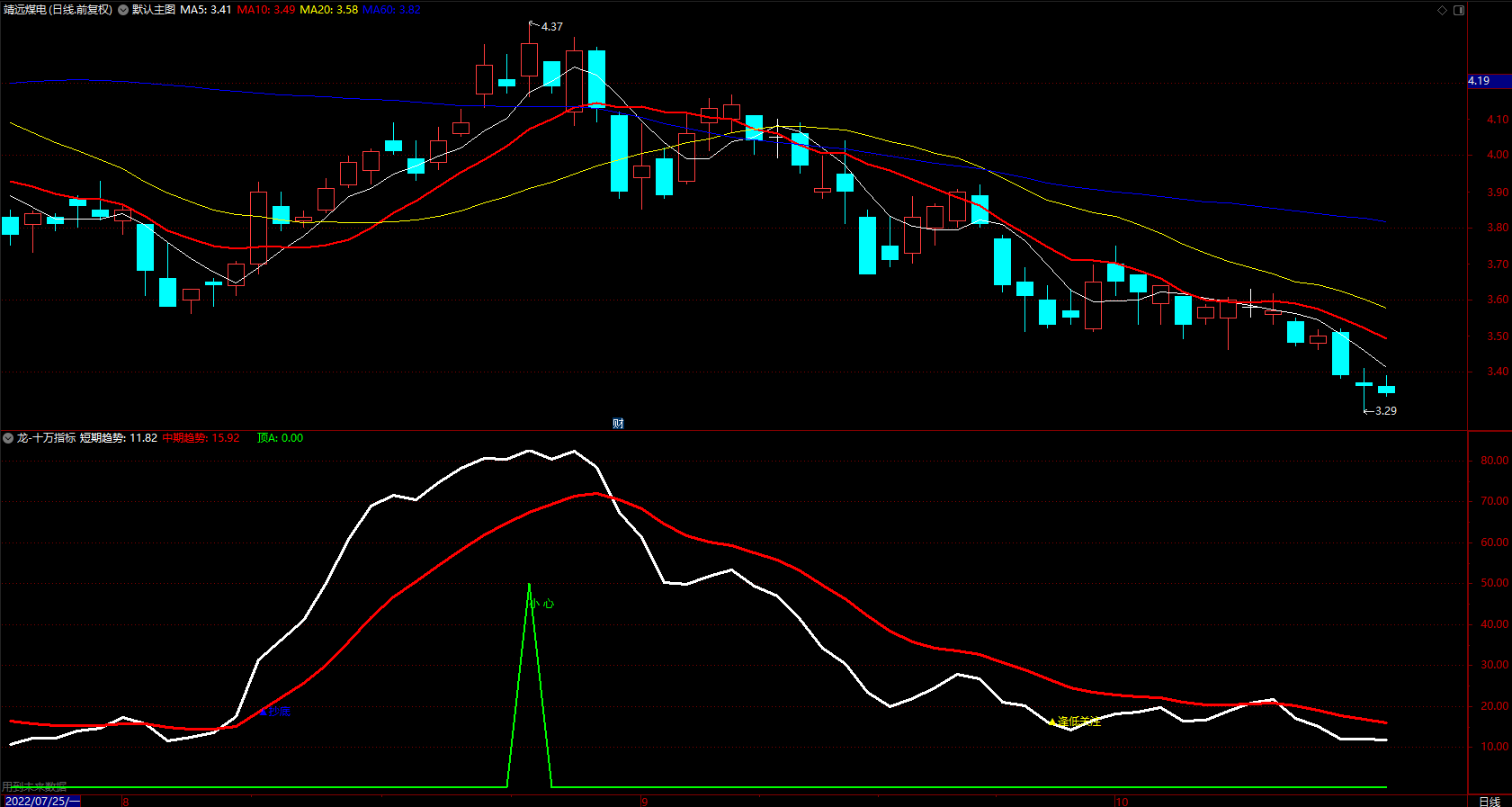Image resolution: width=1512 pixels, height=807 pixels.
Task: Click the diamond icon at chart top-right
Action: 1442,10
